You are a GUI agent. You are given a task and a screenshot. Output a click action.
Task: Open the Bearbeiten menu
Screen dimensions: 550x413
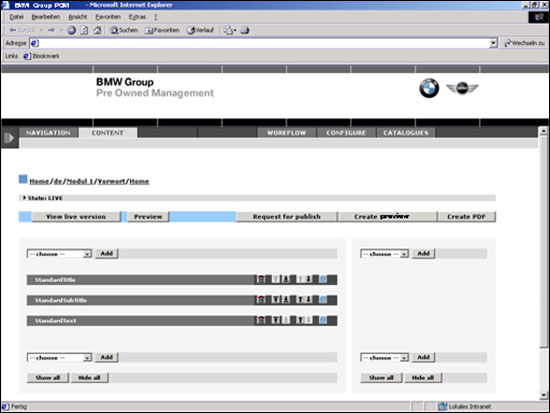click(46, 17)
